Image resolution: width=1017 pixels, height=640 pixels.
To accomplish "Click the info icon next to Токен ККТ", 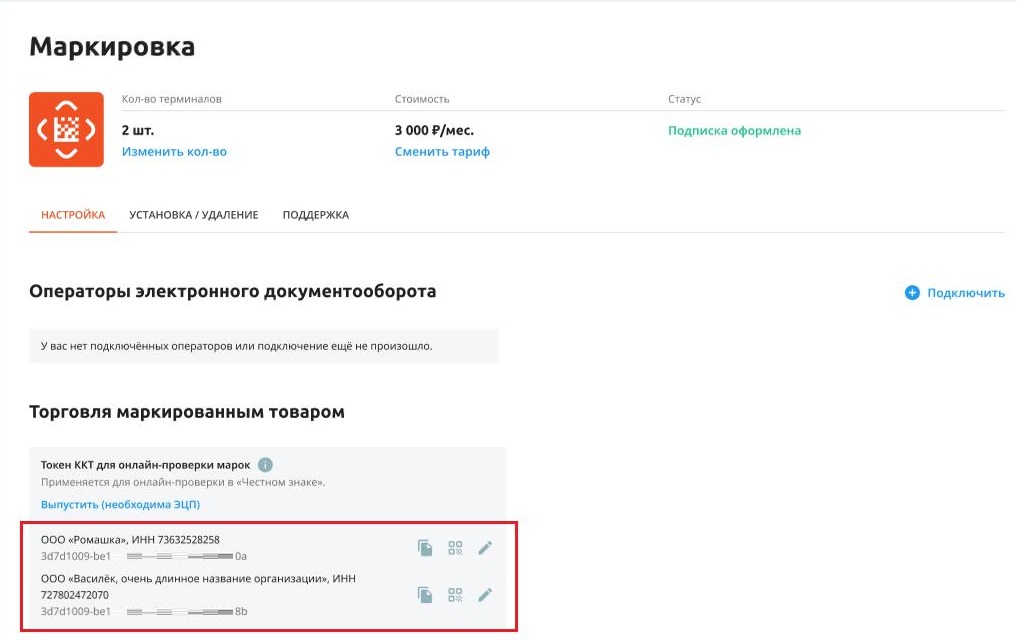I will point(265,465).
